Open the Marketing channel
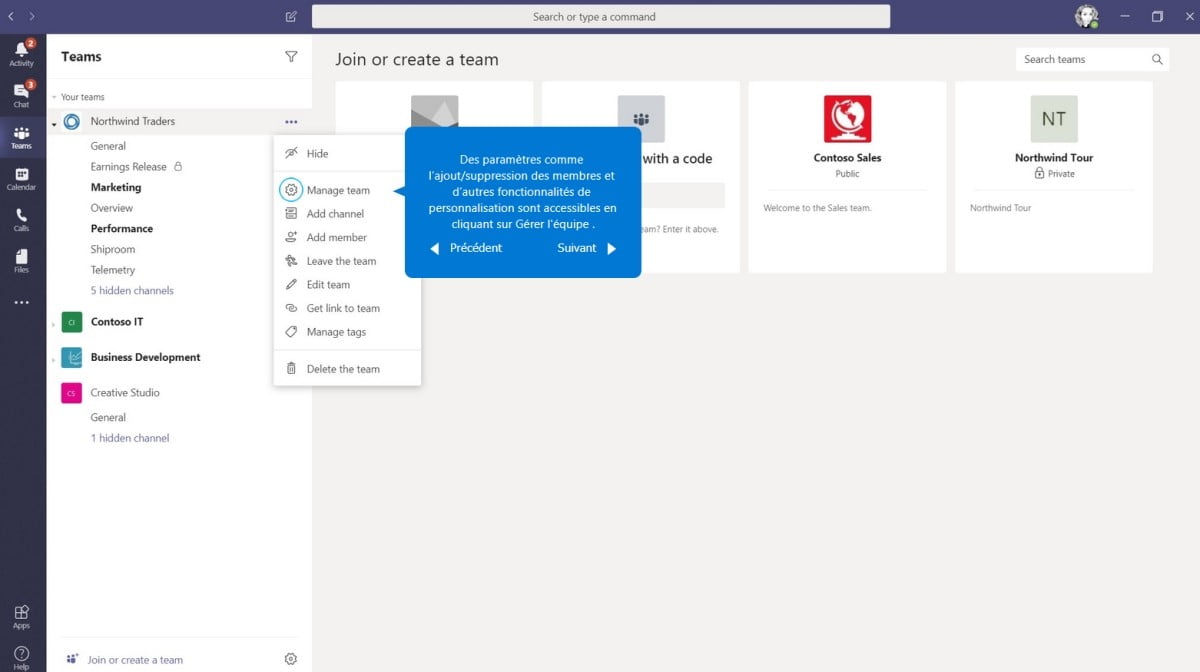 (x=116, y=187)
